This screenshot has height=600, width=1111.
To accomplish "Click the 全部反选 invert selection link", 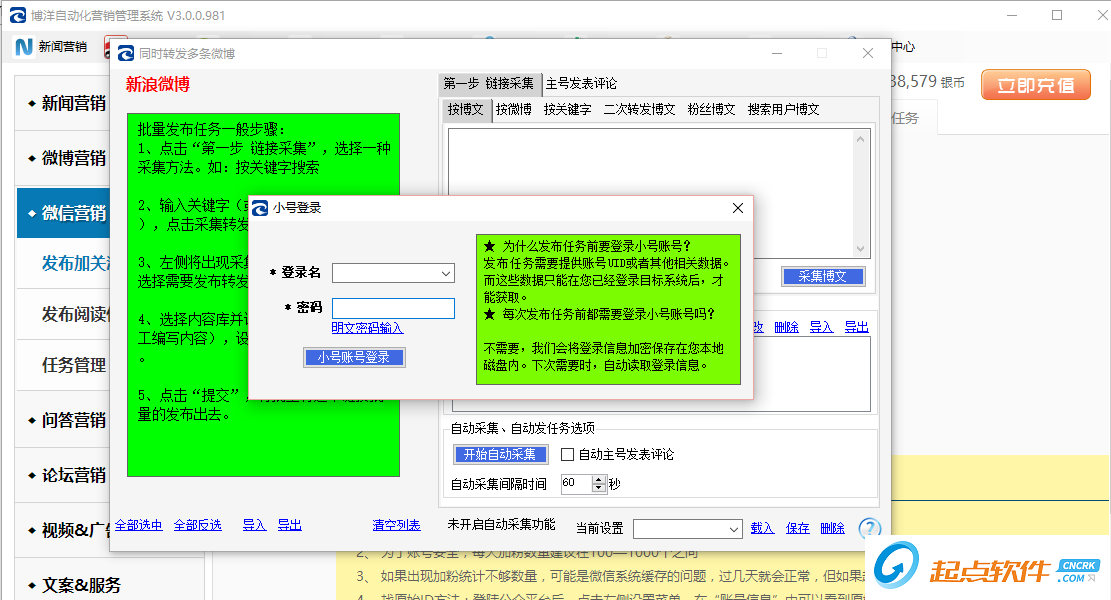I will tap(198, 525).
